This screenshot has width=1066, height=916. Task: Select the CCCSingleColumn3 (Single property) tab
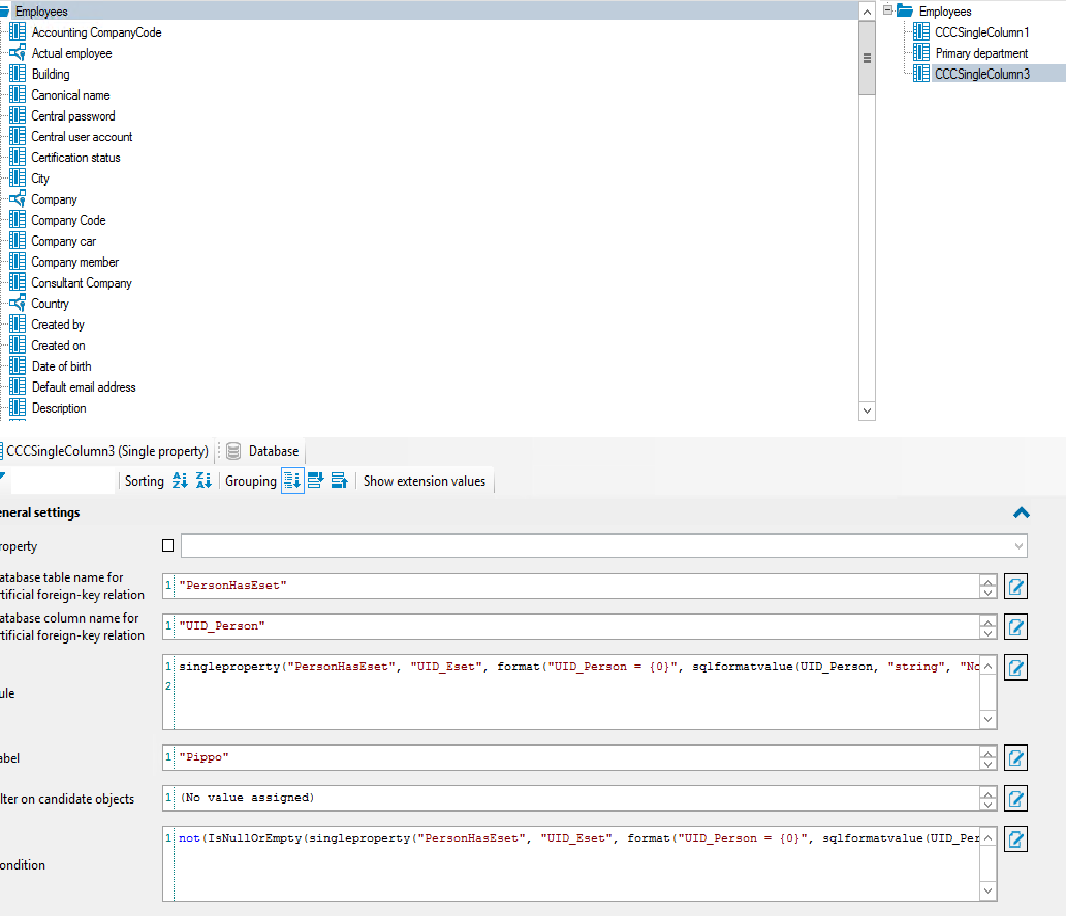pos(105,451)
